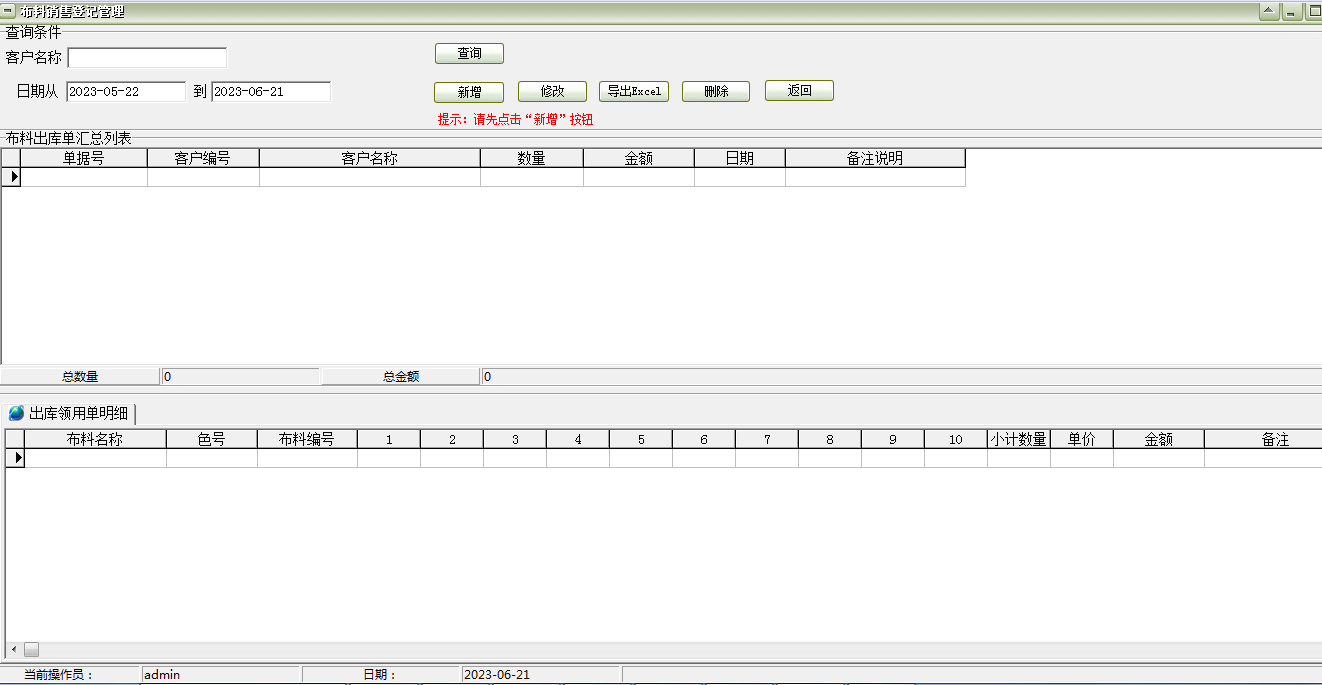Click the 小计数量 column header
This screenshot has height=685, width=1322.
point(1019,439)
